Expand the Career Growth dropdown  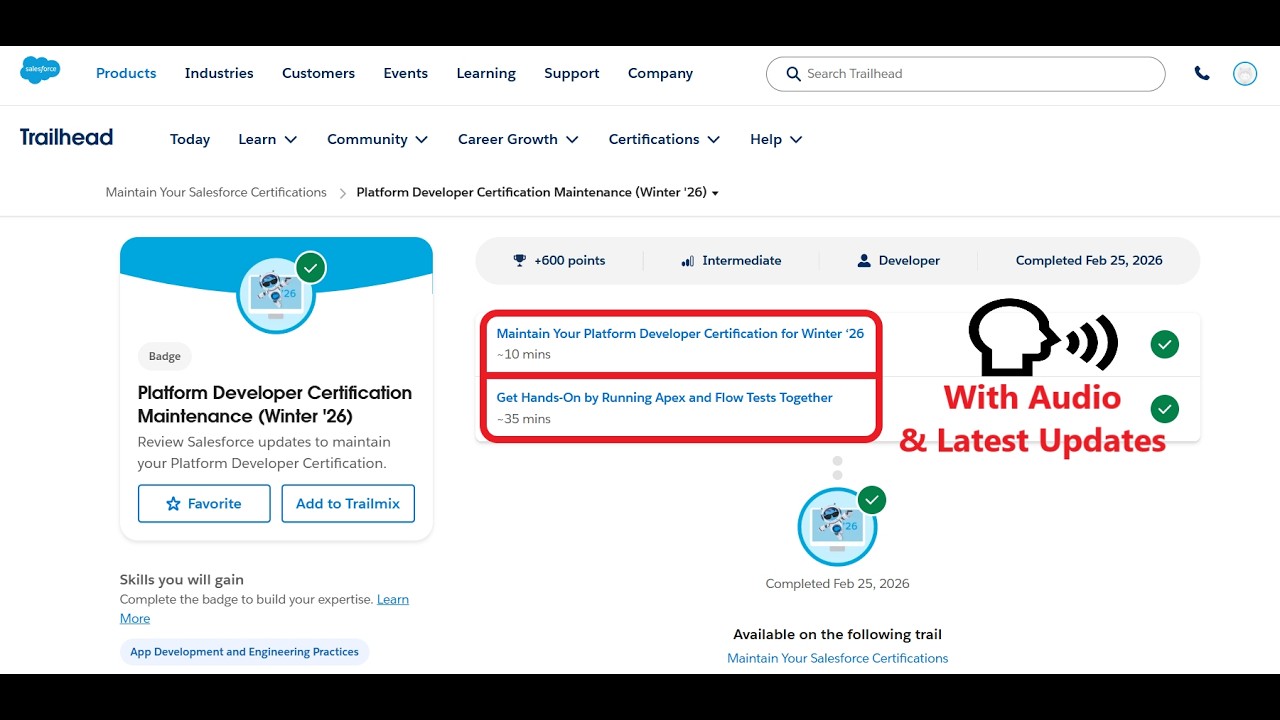pos(518,140)
